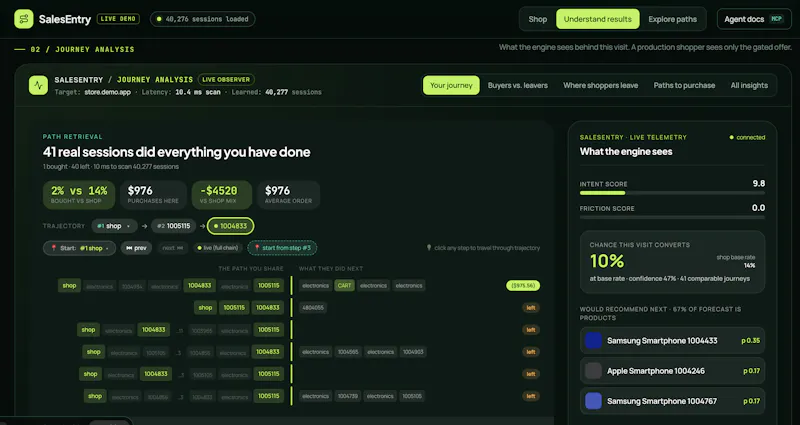This screenshot has width=800, height=425.
Task: Click the MCP badge beside Agent docs
Action: point(777,19)
